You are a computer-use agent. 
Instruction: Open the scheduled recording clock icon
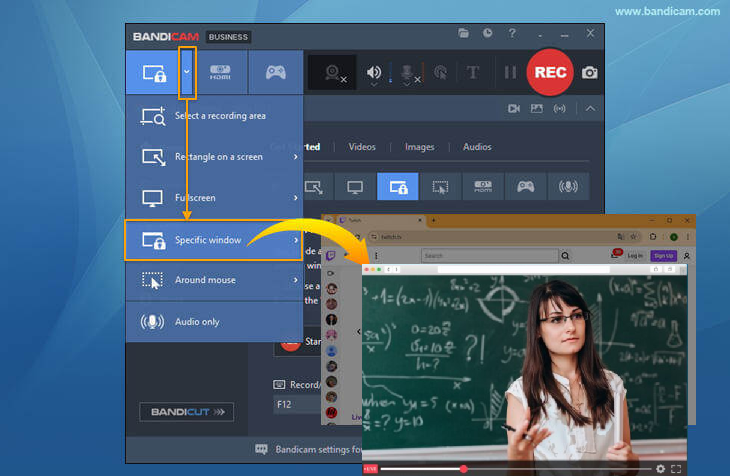tap(487, 34)
